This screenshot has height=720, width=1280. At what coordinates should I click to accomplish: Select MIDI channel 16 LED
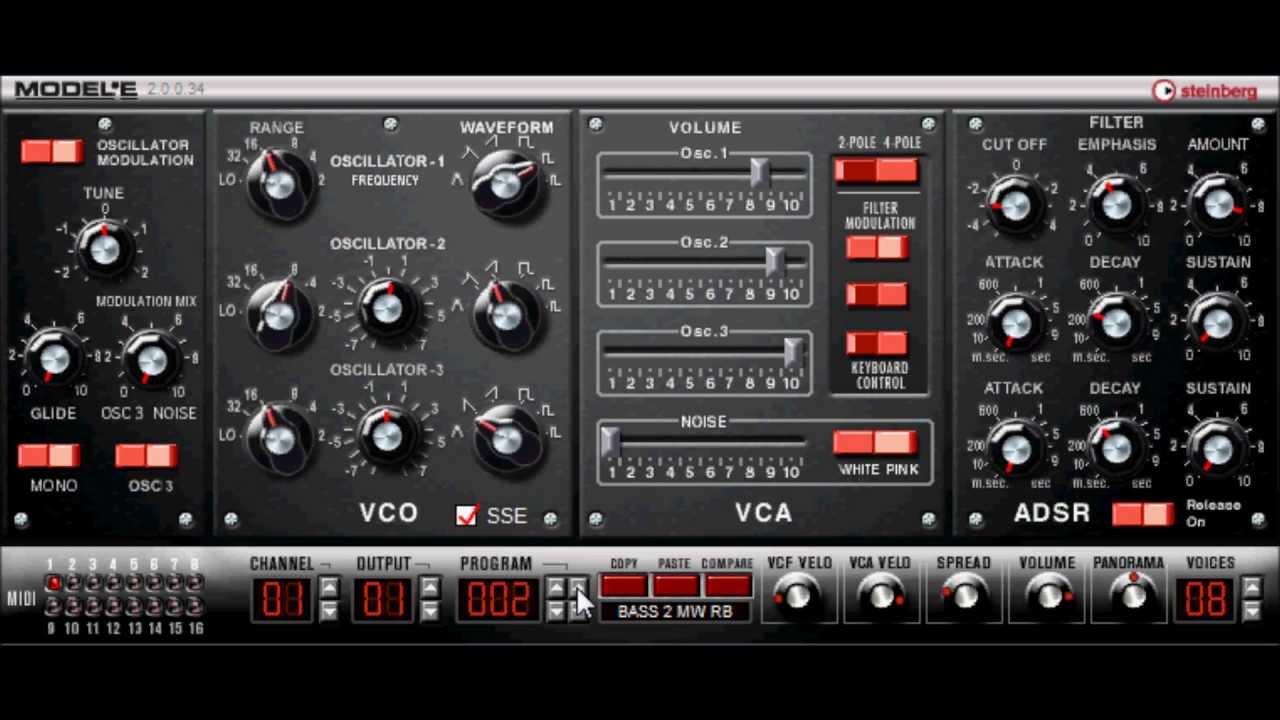coord(195,606)
